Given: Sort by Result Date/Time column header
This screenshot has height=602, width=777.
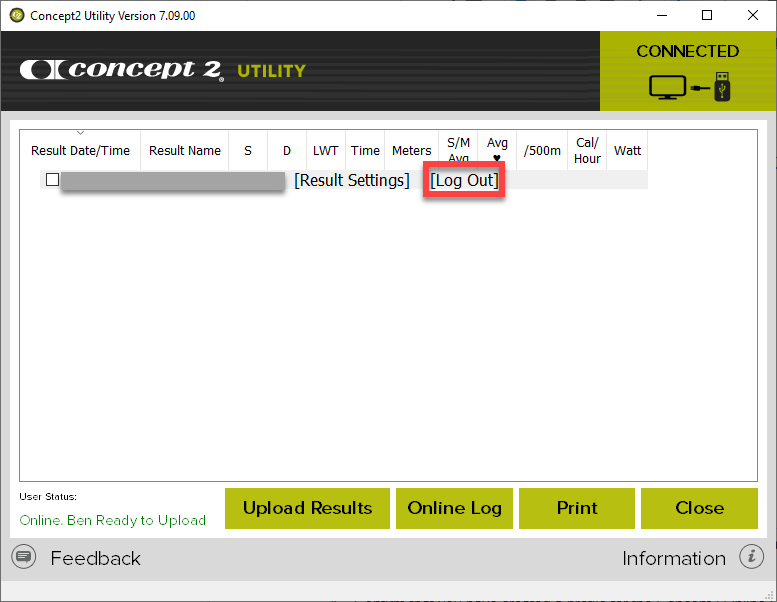Looking at the screenshot, I should (x=80, y=151).
